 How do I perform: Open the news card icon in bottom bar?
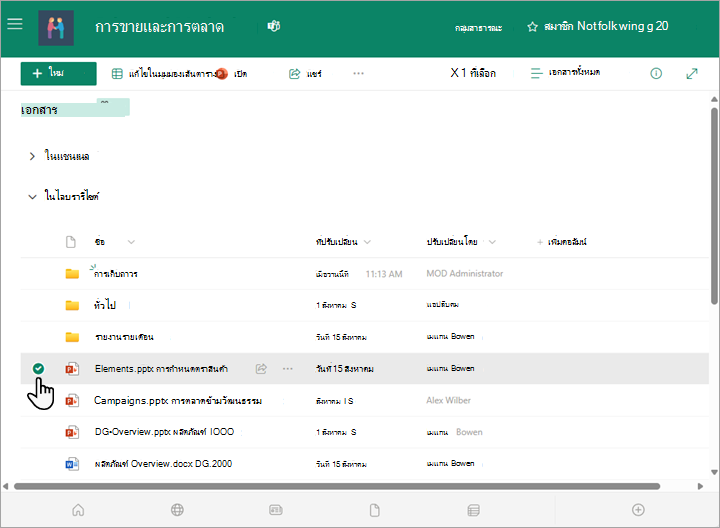click(x=276, y=510)
